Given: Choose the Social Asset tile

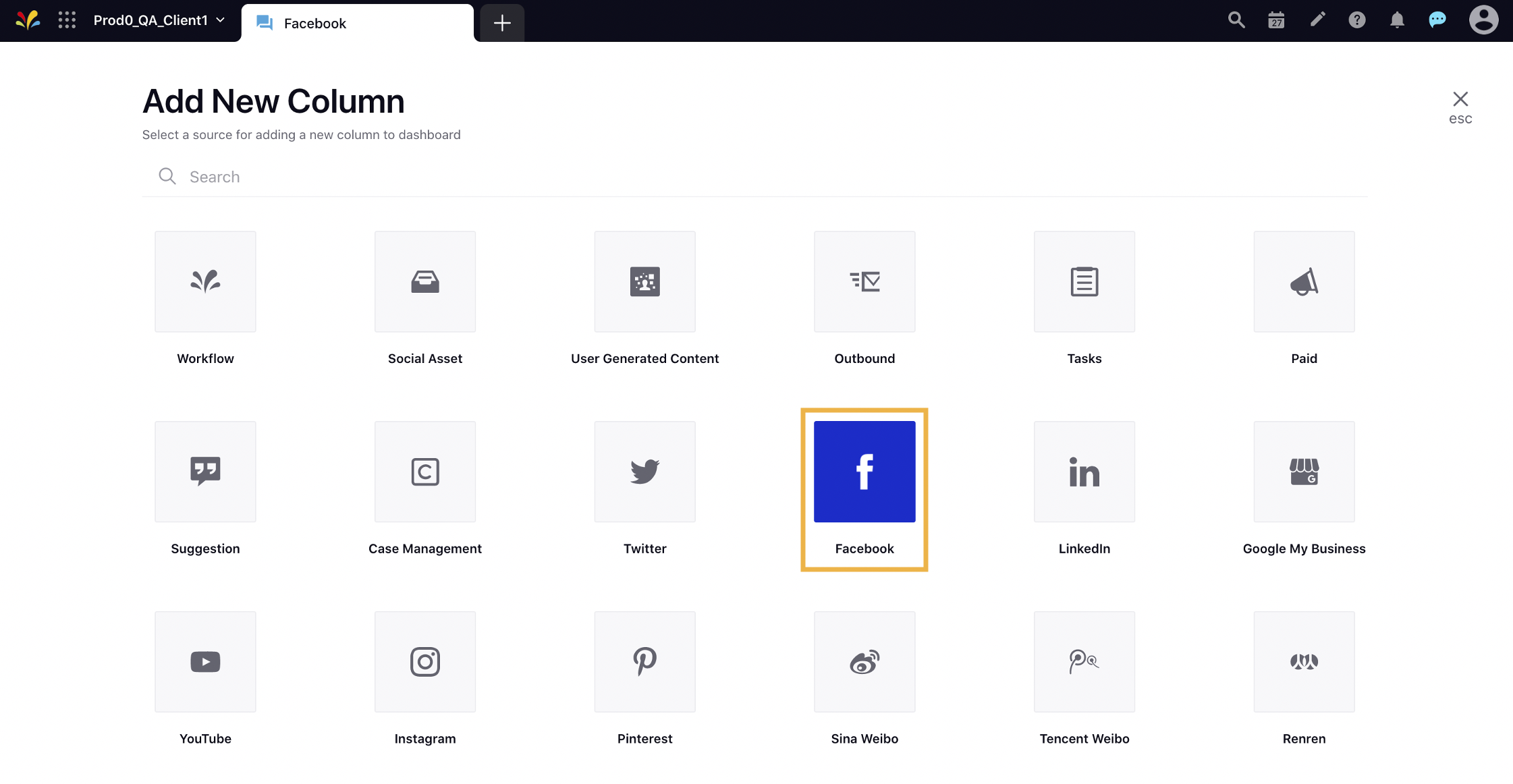Looking at the screenshot, I should (425, 281).
